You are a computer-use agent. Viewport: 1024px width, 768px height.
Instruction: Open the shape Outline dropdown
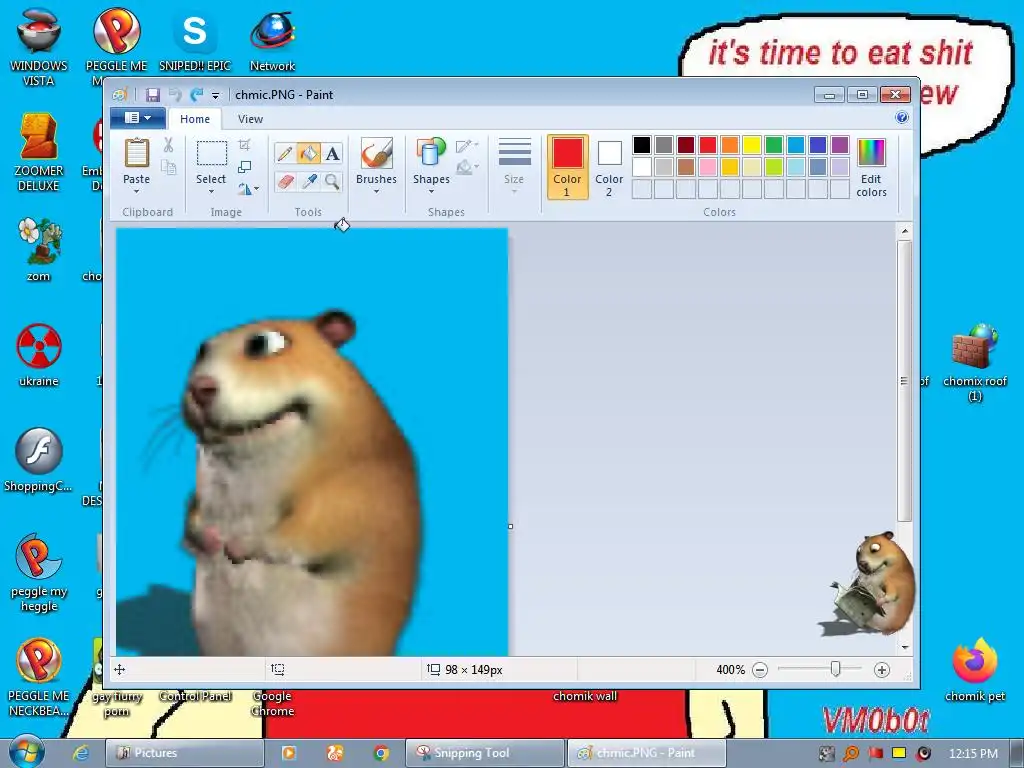click(x=467, y=146)
